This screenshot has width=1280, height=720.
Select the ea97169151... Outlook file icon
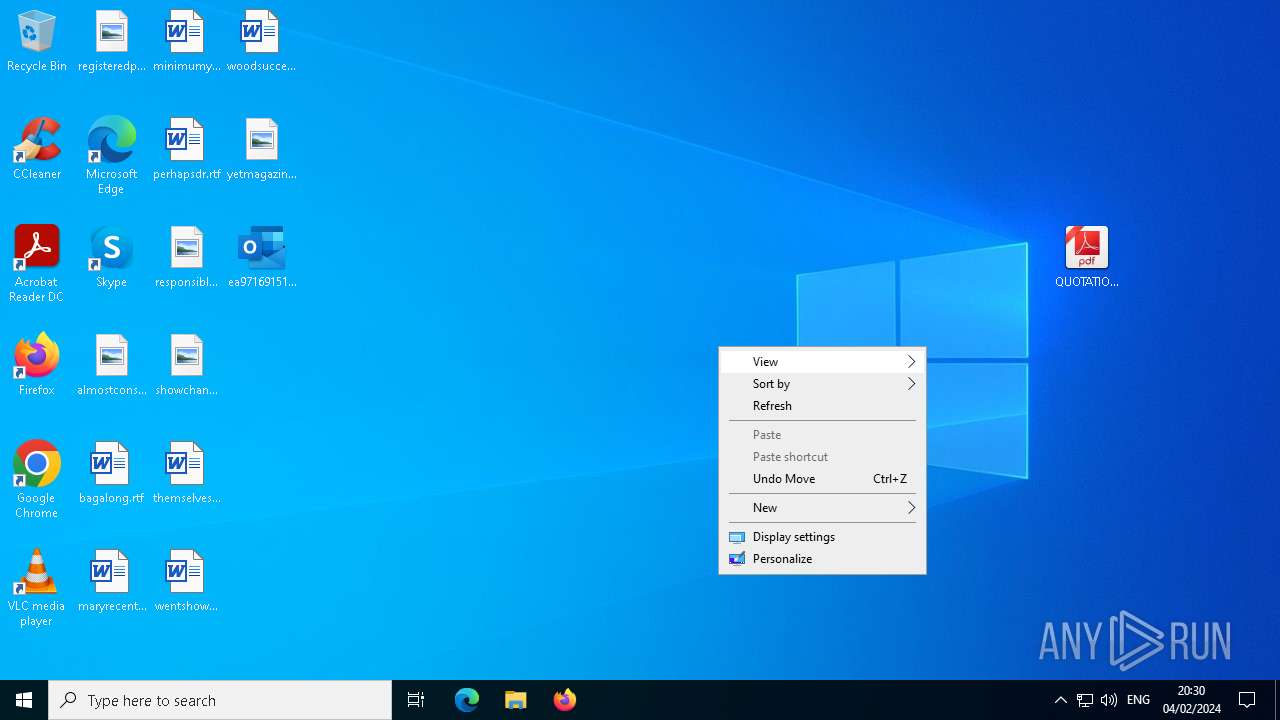[x=262, y=258]
